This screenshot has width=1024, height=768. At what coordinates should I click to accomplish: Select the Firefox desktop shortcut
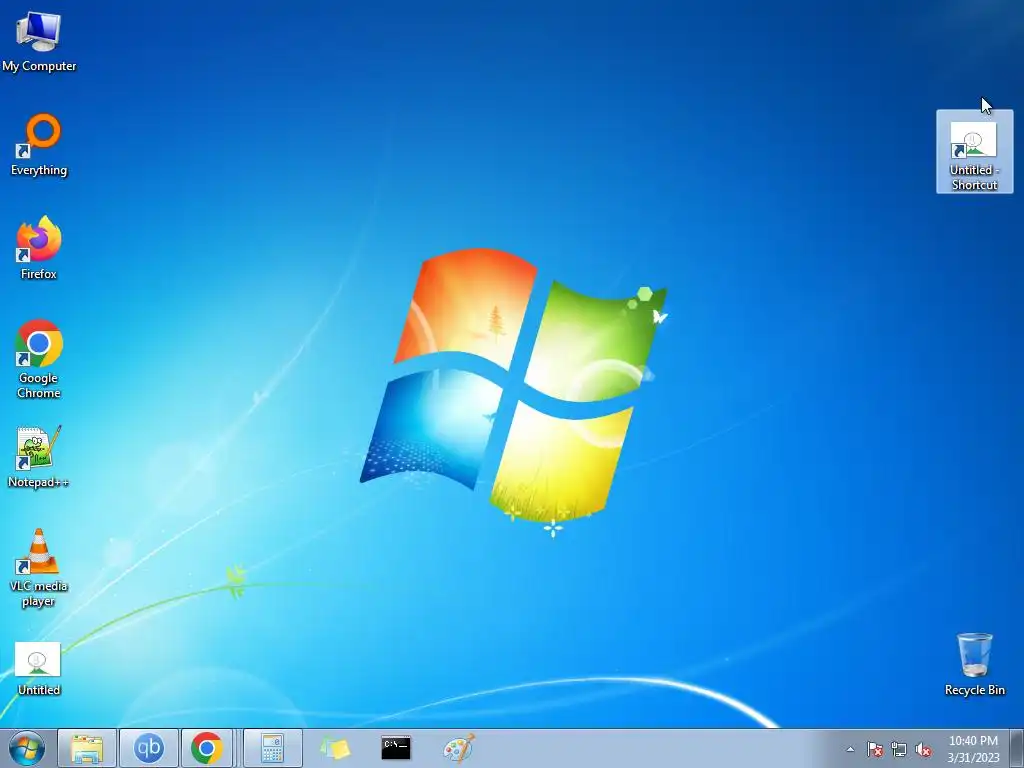pyautogui.click(x=39, y=248)
